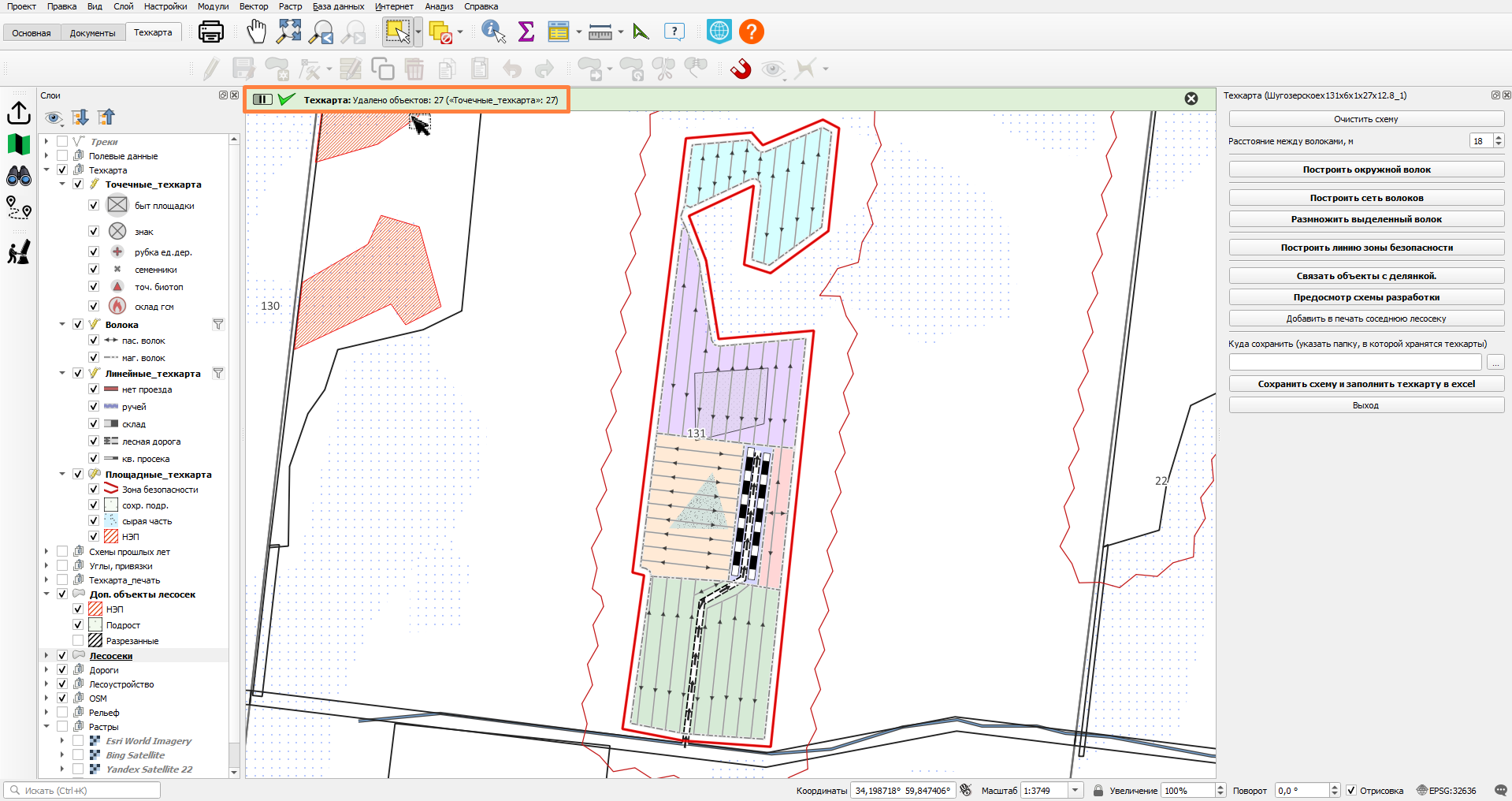Click the Построить сеть волоков button

click(x=1366, y=198)
